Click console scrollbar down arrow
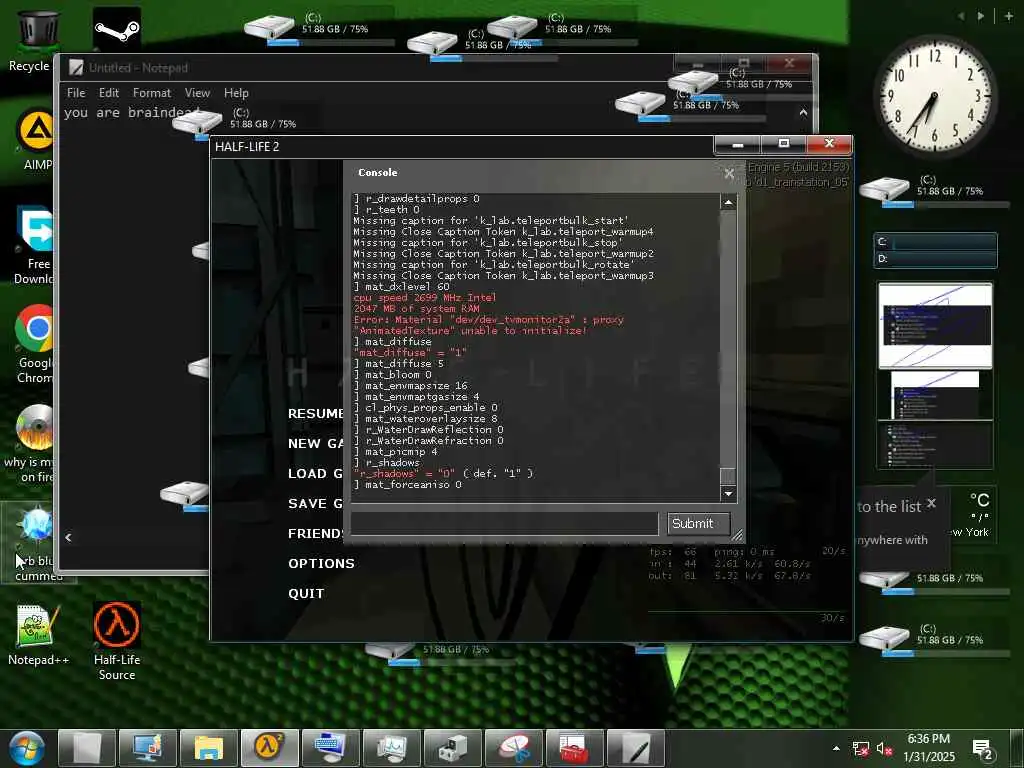The height and width of the screenshot is (768, 1024). (x=728, y=494)
